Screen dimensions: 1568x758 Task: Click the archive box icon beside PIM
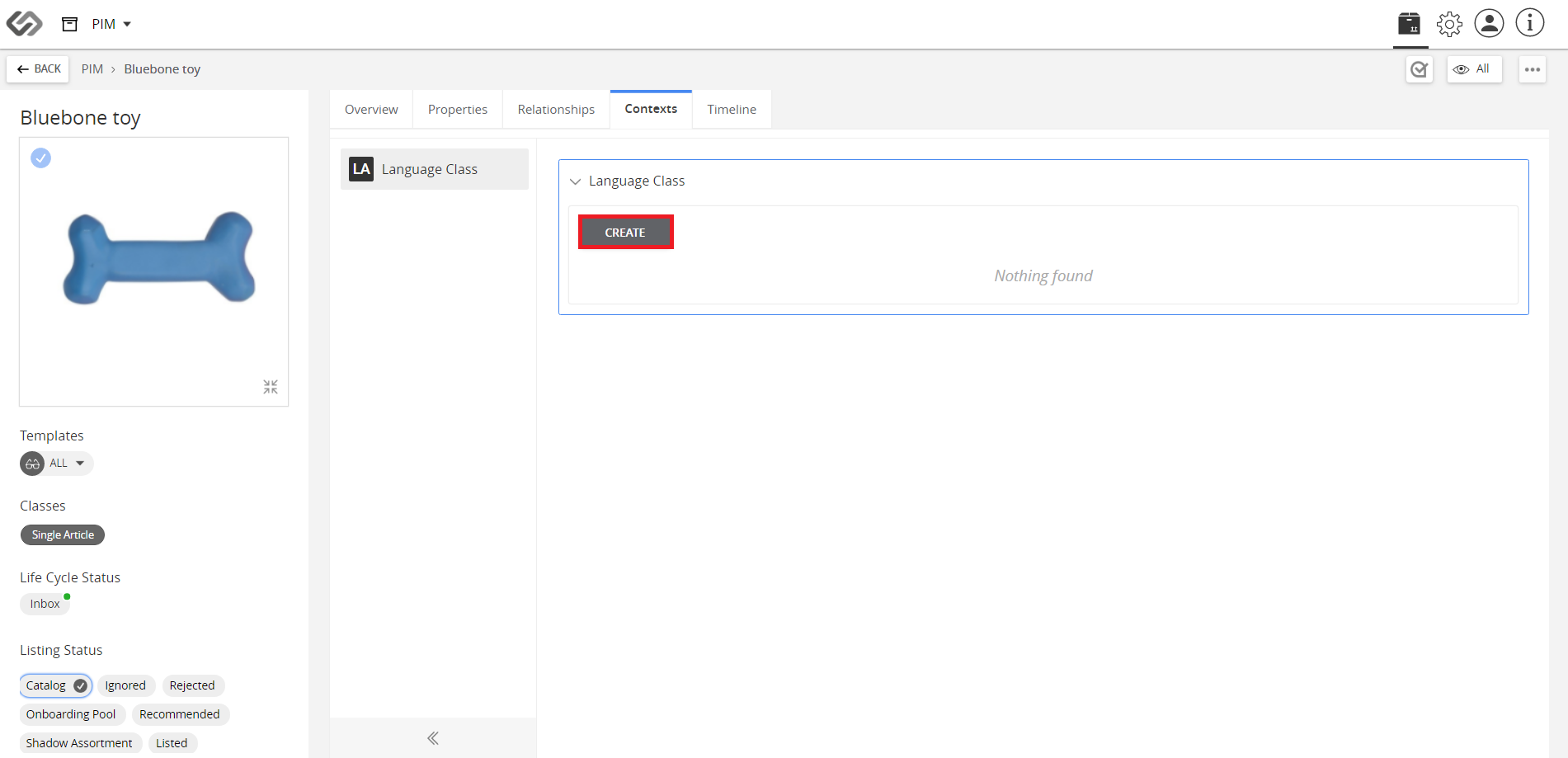(70, 24)
